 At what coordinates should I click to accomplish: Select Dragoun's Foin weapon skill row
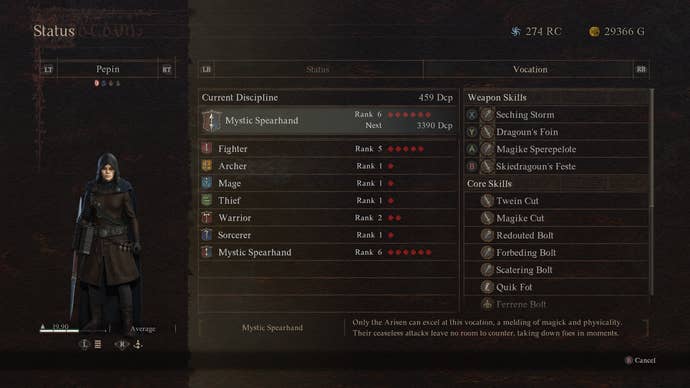click(x=557, y=132)
